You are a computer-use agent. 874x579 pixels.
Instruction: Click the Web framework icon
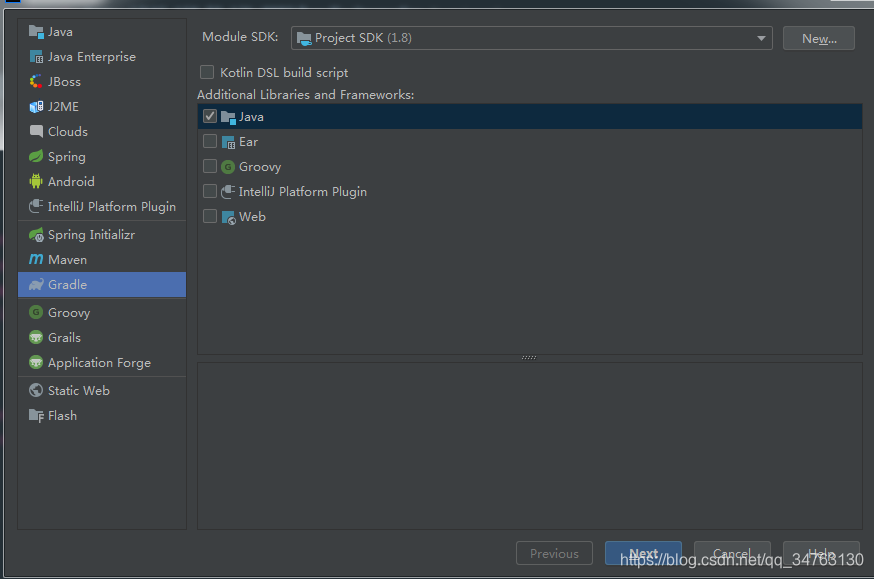(x=228, y=217)
